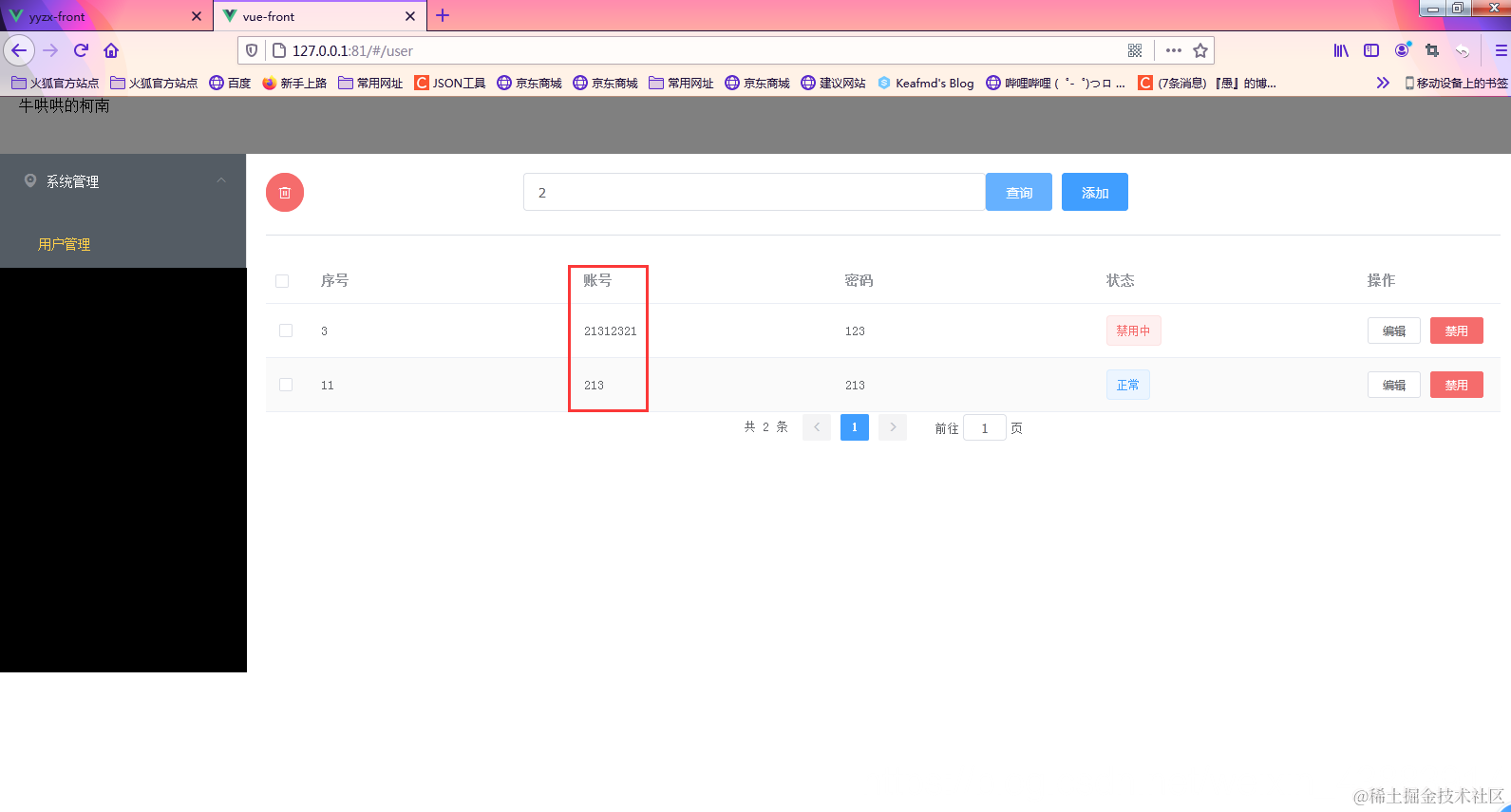Open Keafmd's Blog bookmark
This screenshot has width=1511, height=812.
click(926, 83)
